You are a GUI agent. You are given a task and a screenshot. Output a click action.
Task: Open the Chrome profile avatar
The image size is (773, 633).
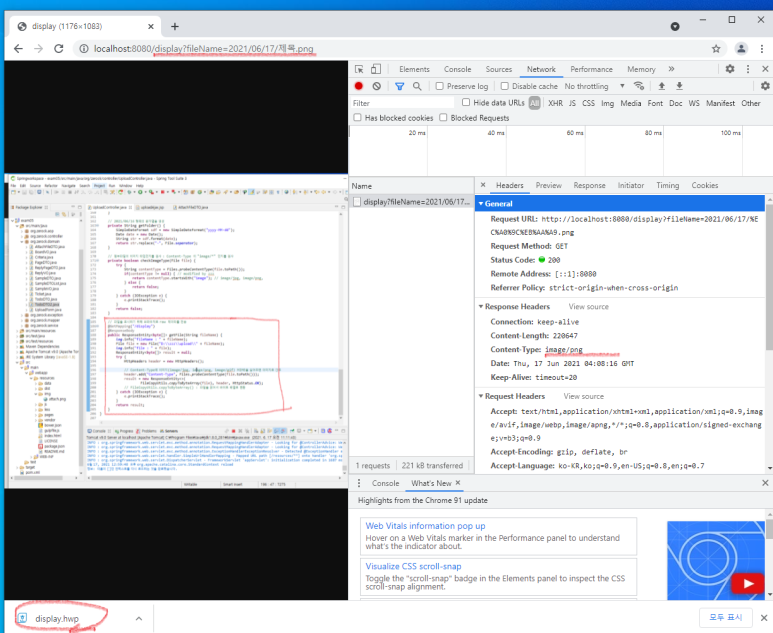click(741, 48)
